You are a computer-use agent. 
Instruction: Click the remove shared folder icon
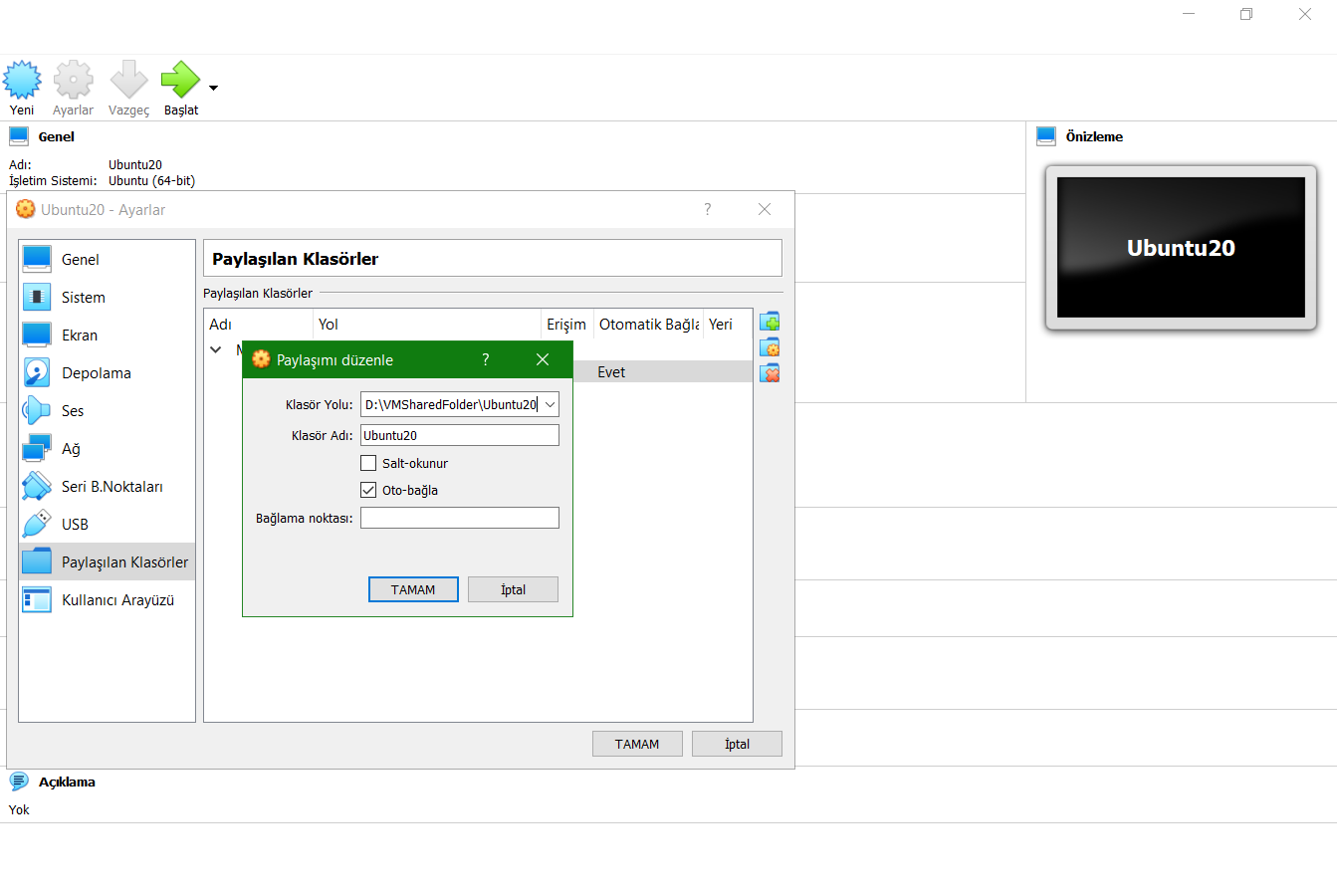770,373
